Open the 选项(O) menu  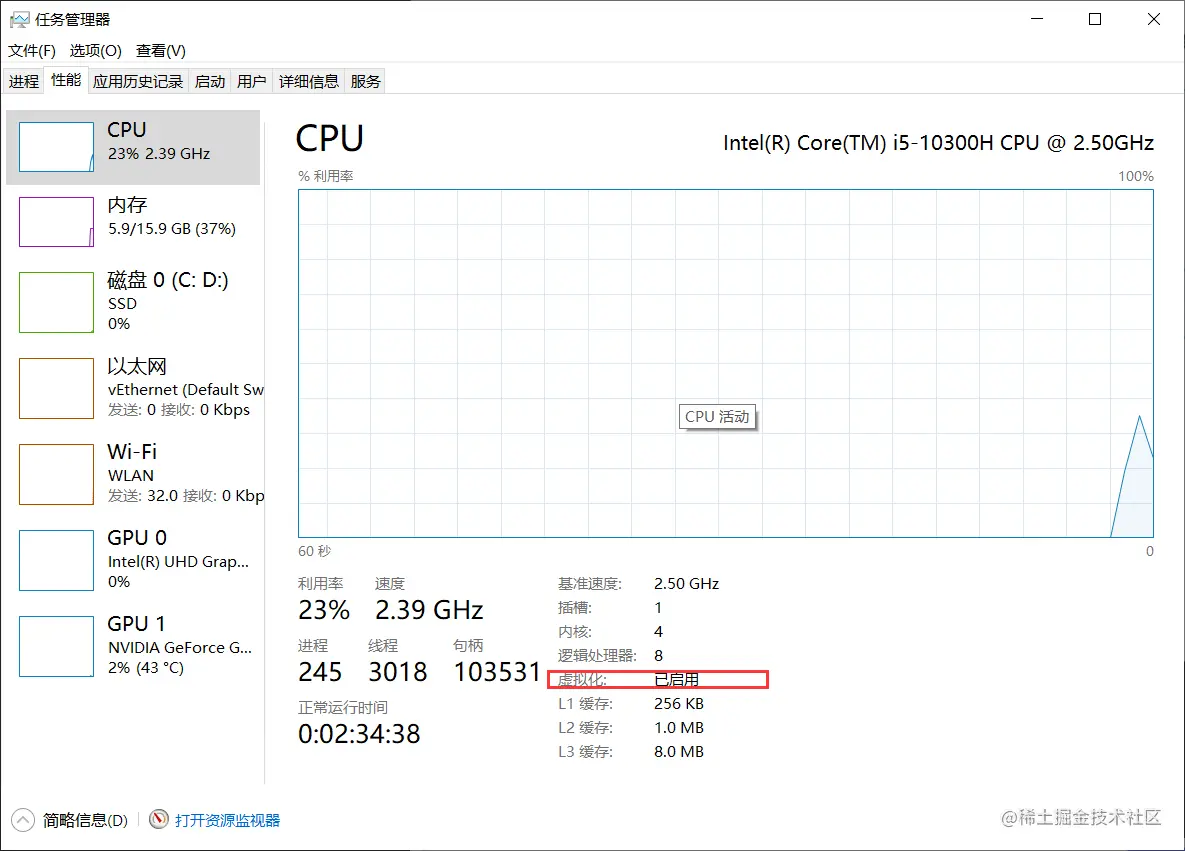click(96, 51)
